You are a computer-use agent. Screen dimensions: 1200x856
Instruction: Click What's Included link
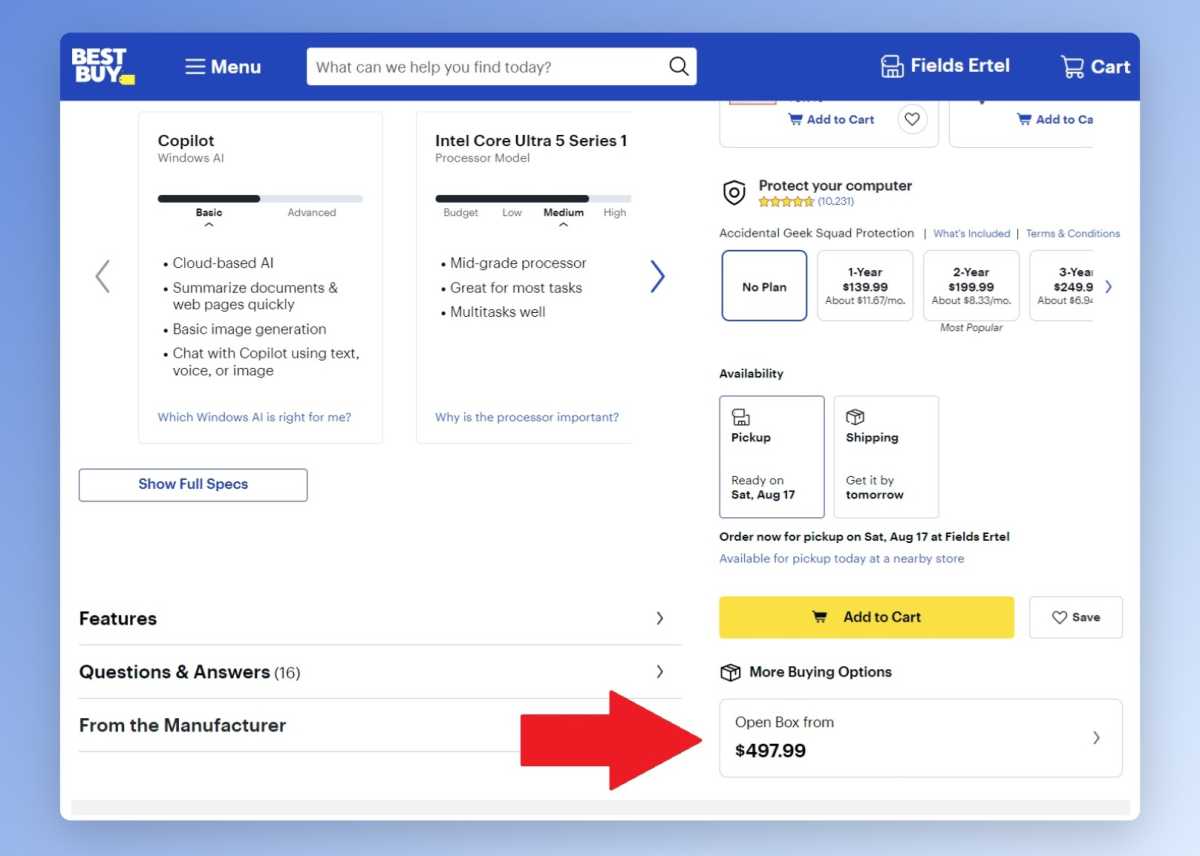coord(971,234)
